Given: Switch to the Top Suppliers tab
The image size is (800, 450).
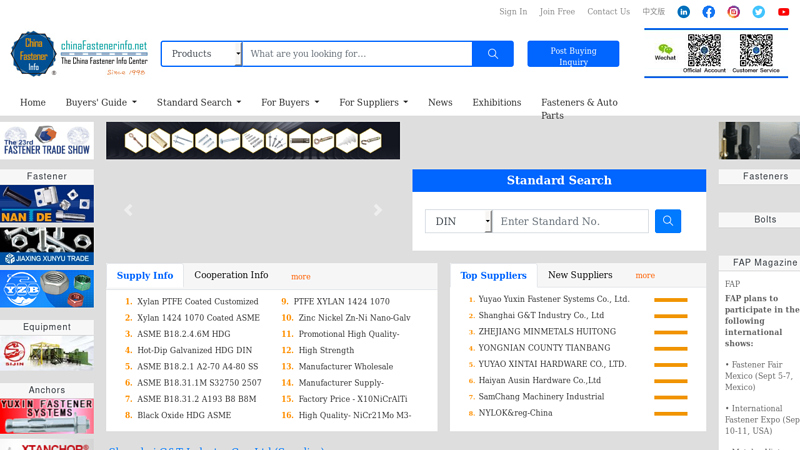Looking at the screenshot, I should (493, 276).
